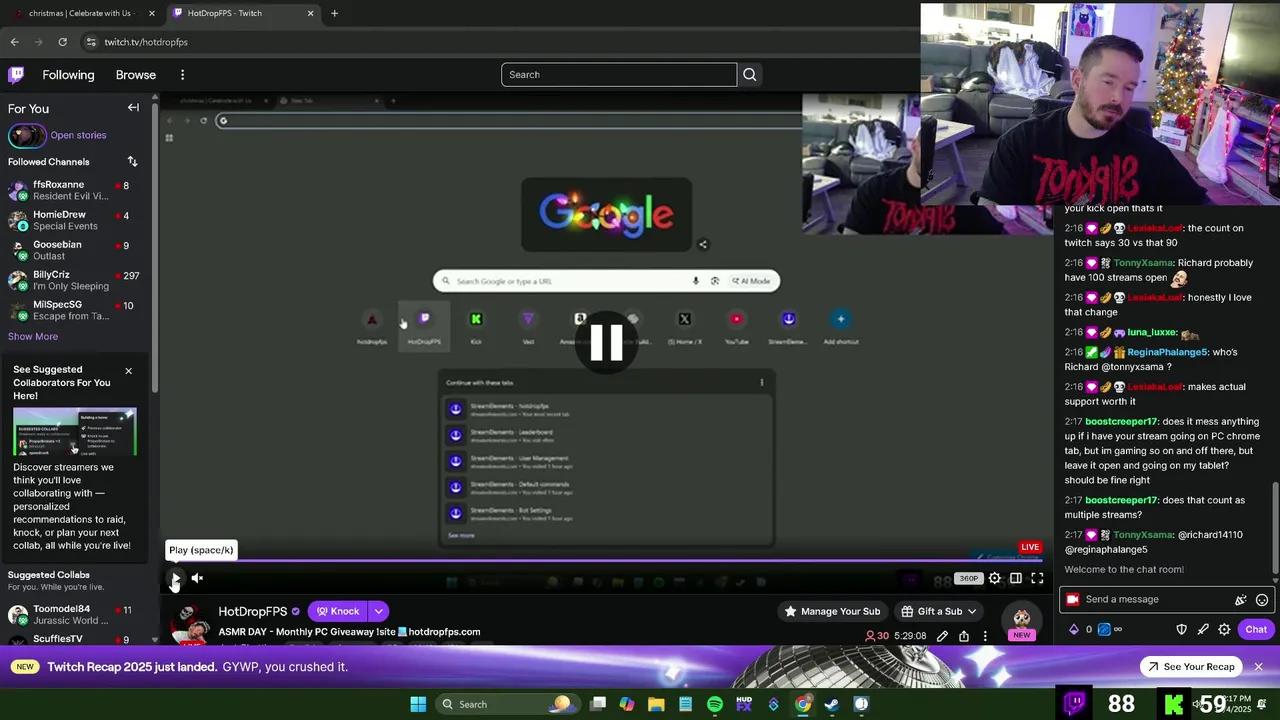Go back in browser history
Image resolution: width=1280 pixels, height=720 pixels.
14,42
